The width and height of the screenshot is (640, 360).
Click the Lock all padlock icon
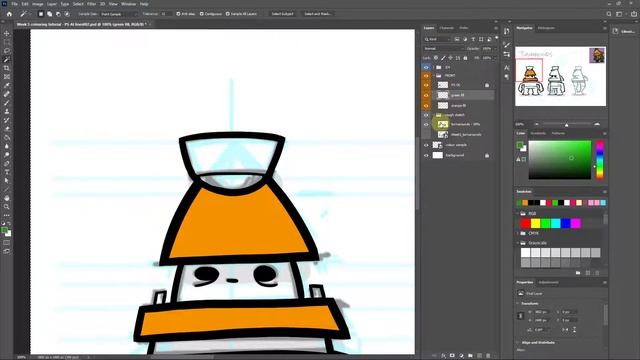point(465,58)
